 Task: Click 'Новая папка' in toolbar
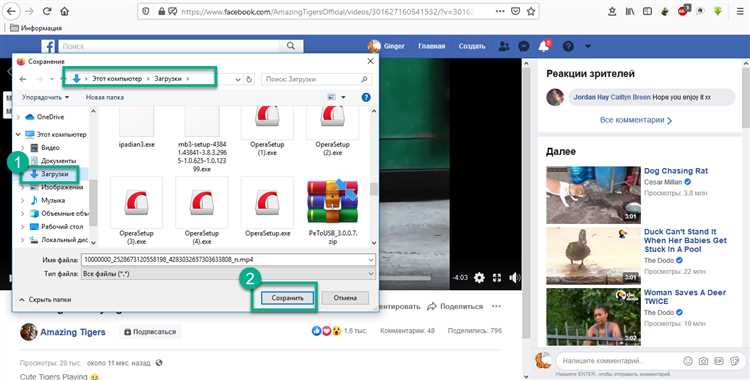point(105,97)
